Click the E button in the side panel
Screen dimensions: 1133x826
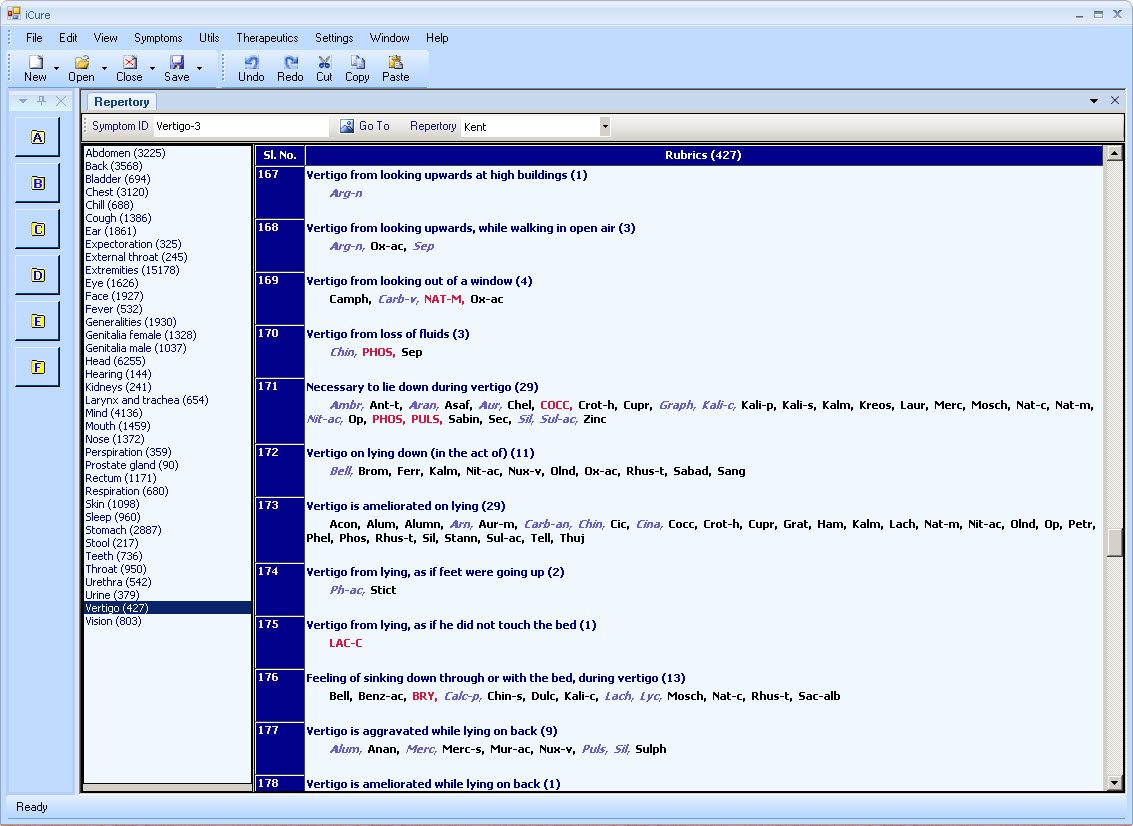point(38,321)
